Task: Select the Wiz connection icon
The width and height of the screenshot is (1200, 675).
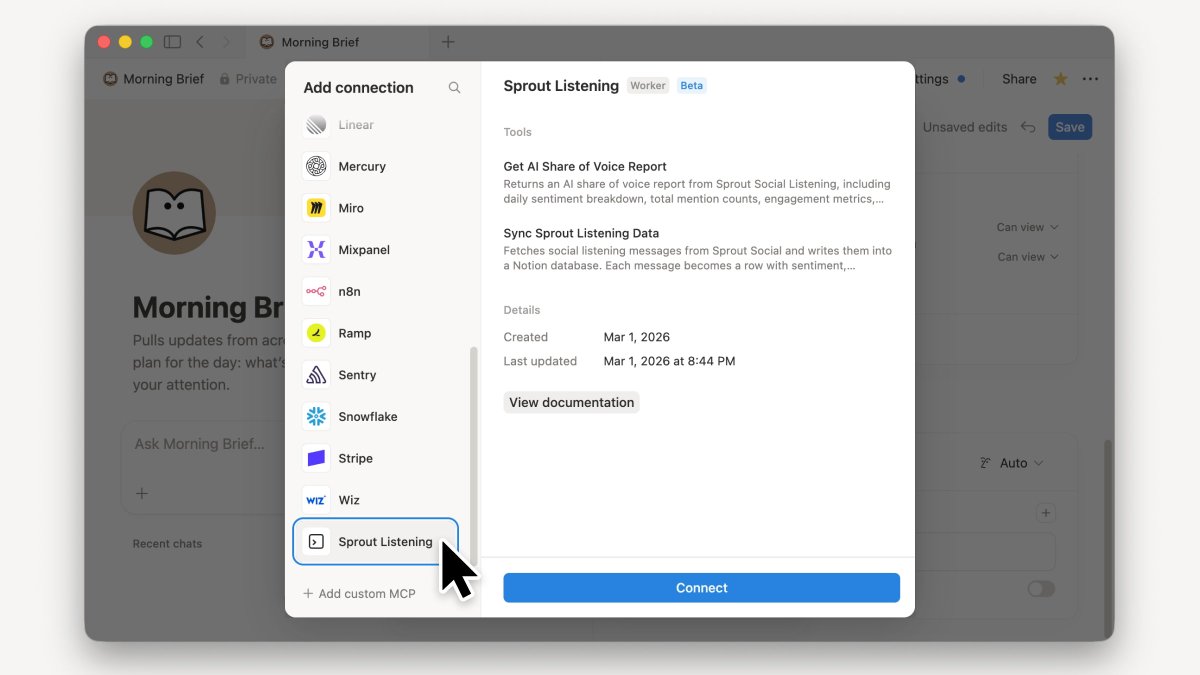Action: pyautogui.click(x=316, y=500)
